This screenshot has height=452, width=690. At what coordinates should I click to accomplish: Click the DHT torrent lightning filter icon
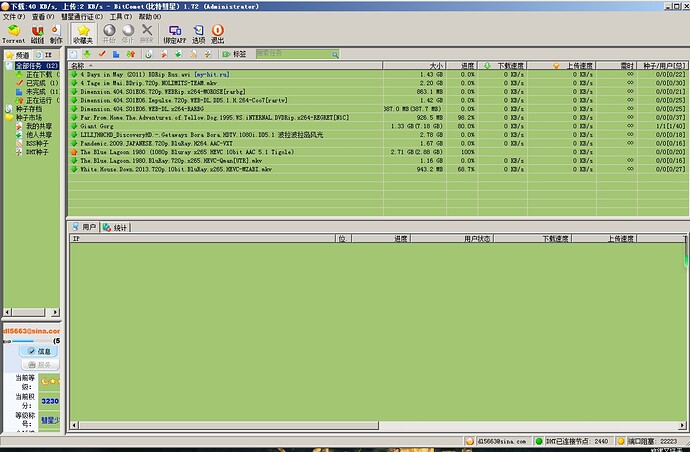click(208, 54)
